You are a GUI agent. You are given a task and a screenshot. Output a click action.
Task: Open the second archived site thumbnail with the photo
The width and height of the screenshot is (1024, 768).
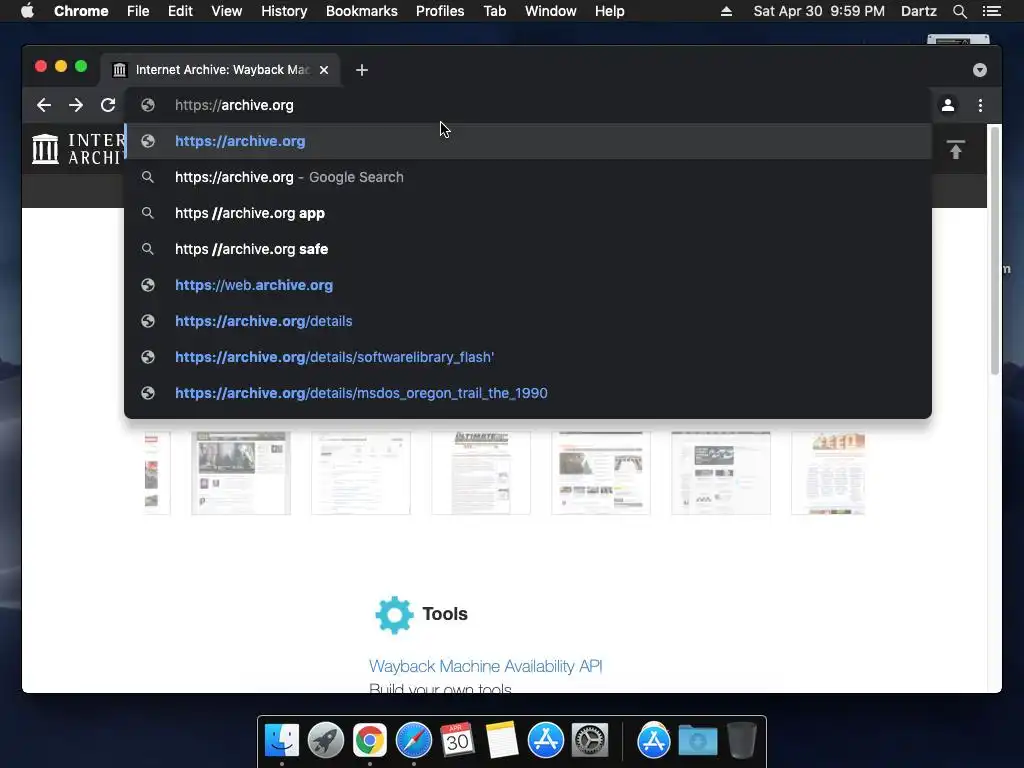click(240, 473)
